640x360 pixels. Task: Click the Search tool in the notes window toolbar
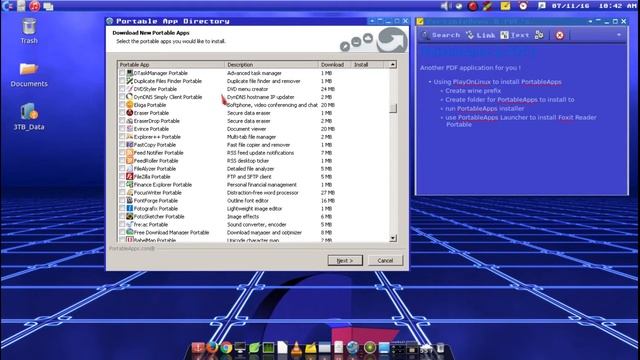441,35
